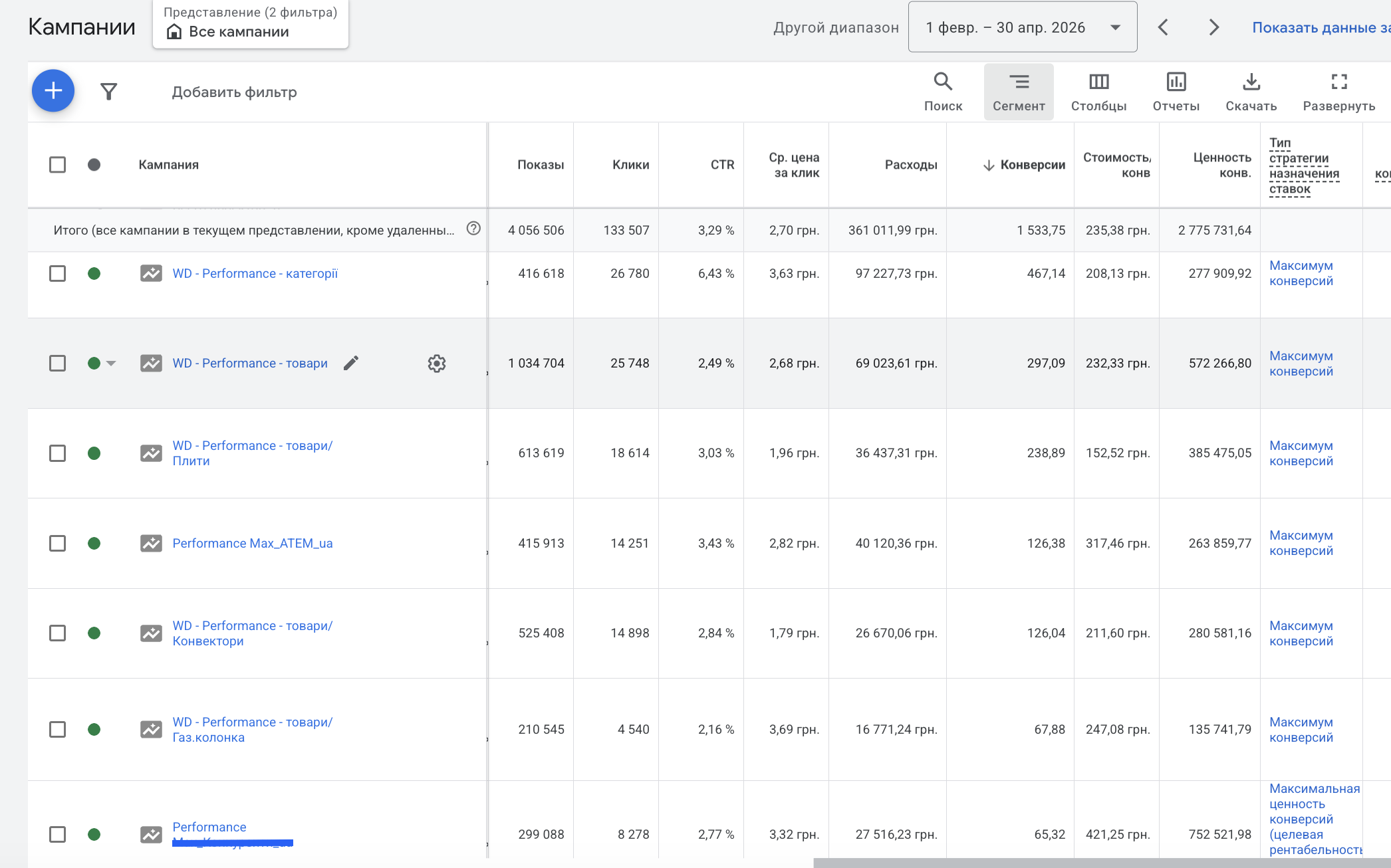The height and width of the screenshot is (868, 1391).
Task: Click status dot of WD товари/Плити
Action: coord(94,453)
